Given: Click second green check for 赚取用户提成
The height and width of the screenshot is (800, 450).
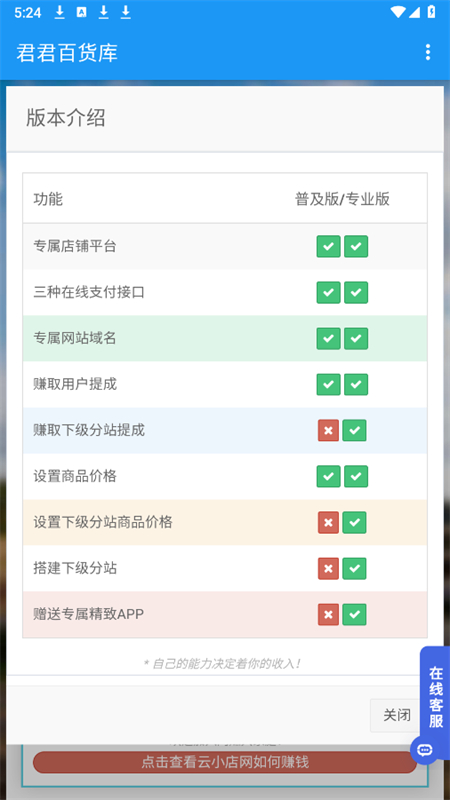Looking at the screenshot, I should coord(356,385).
